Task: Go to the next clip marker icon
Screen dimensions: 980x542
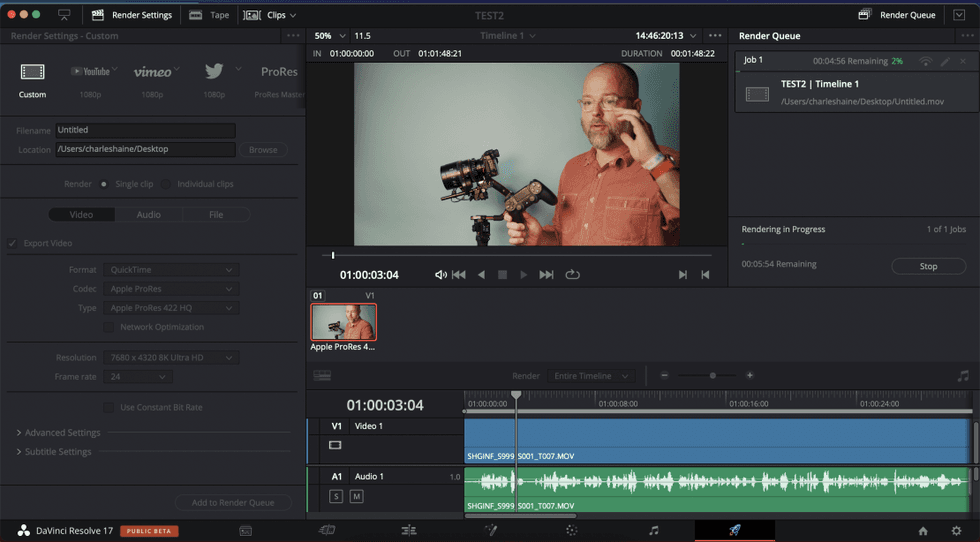Action: pos(682,274)
